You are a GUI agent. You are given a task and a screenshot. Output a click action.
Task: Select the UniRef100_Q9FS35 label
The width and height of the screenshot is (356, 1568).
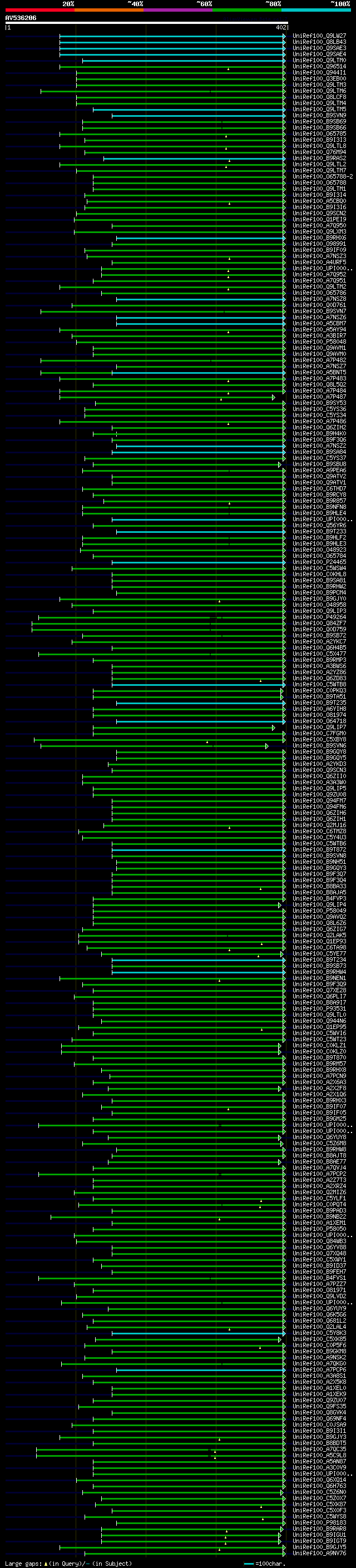[319, 1407]
